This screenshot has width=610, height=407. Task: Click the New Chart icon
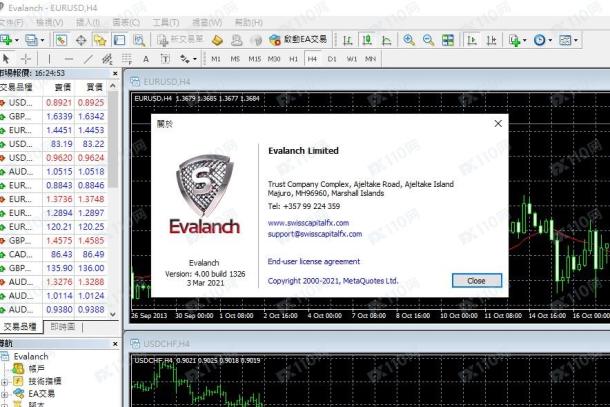[x=6, y=40]
